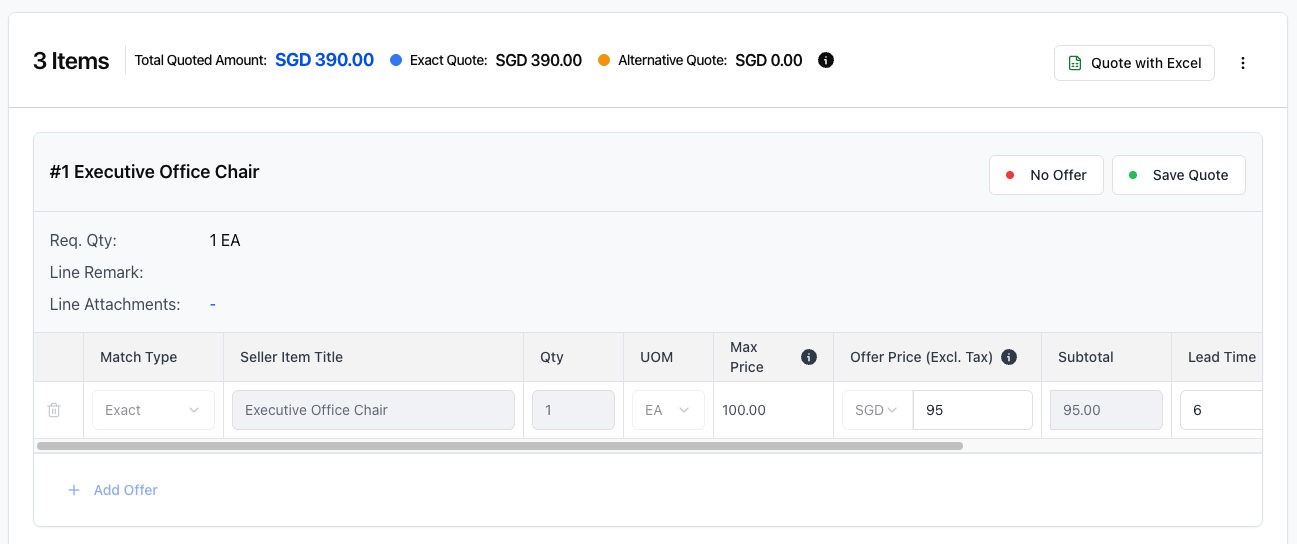Click the Total Quoted Amount SGD 390.00
Screen dimensions: 1297x544
pyautogui.click(x=324, y=60)
